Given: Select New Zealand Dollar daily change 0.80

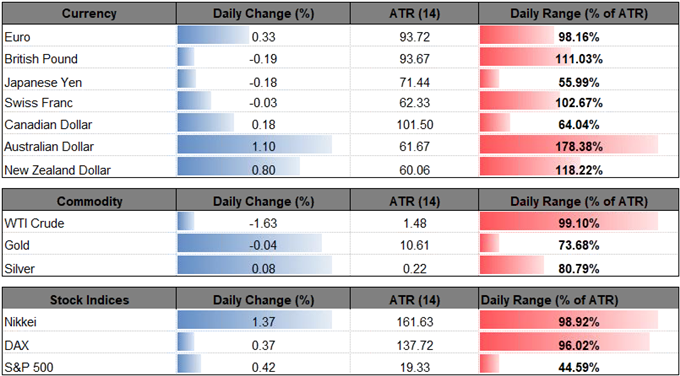Looking at the screenshot, I should point(263,170).
